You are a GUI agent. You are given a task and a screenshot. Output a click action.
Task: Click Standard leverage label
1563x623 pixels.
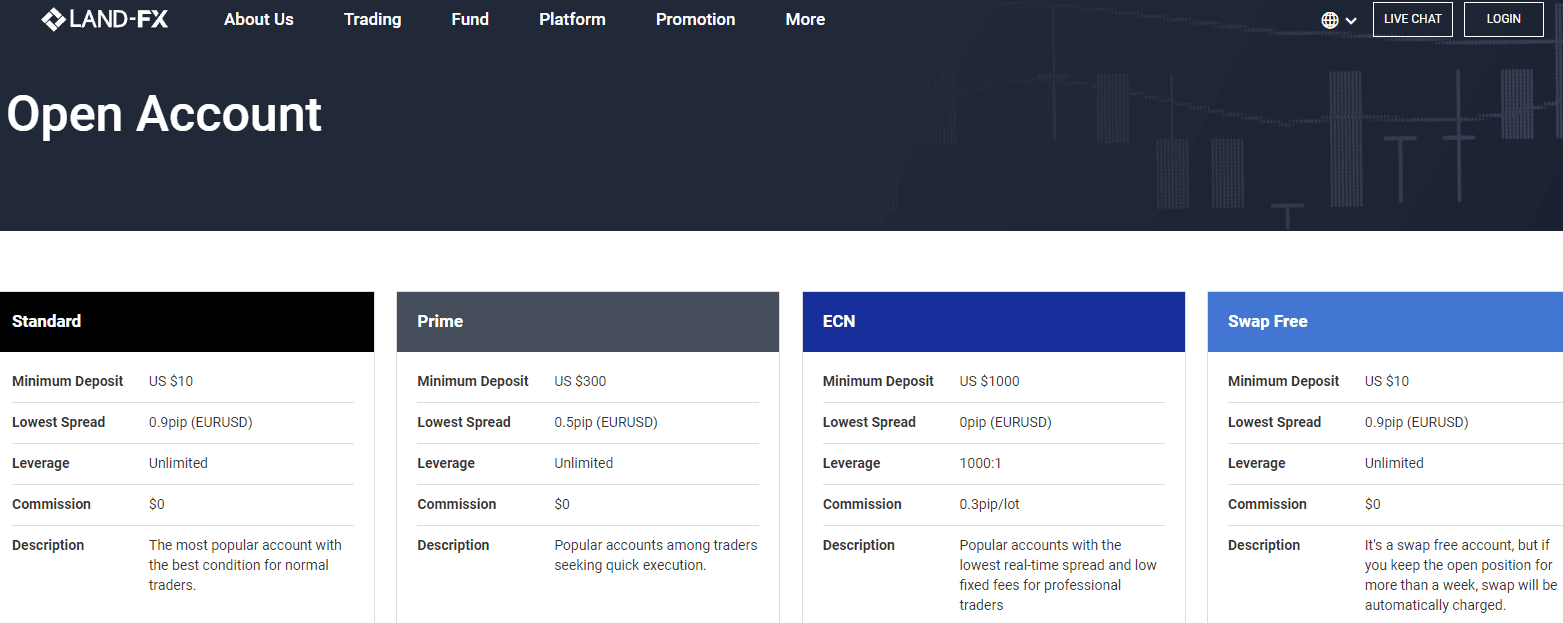coord(41,463)
